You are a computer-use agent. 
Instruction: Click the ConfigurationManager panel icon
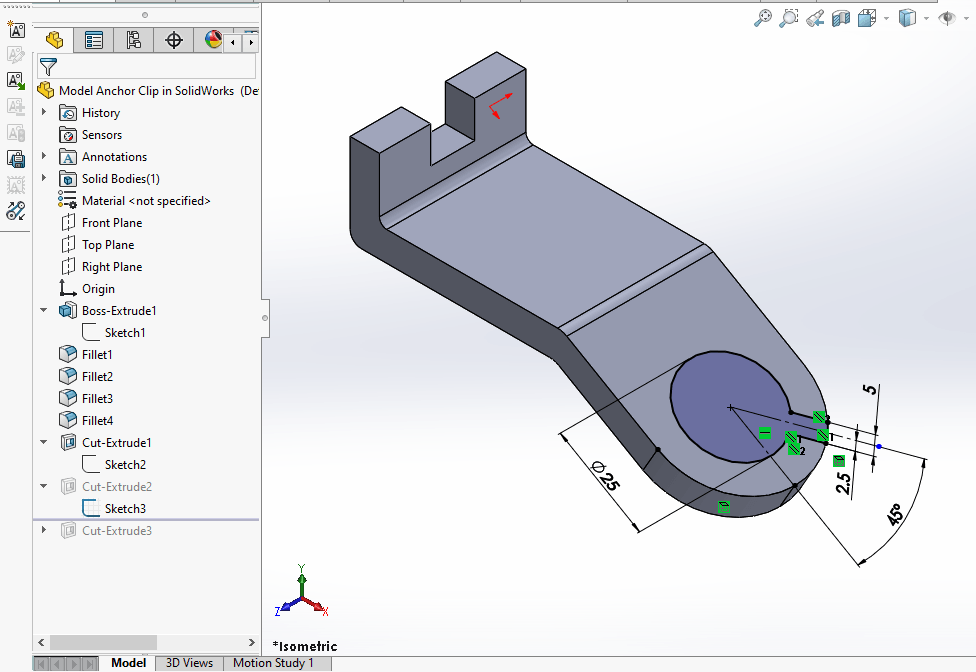tap(134, 40)
